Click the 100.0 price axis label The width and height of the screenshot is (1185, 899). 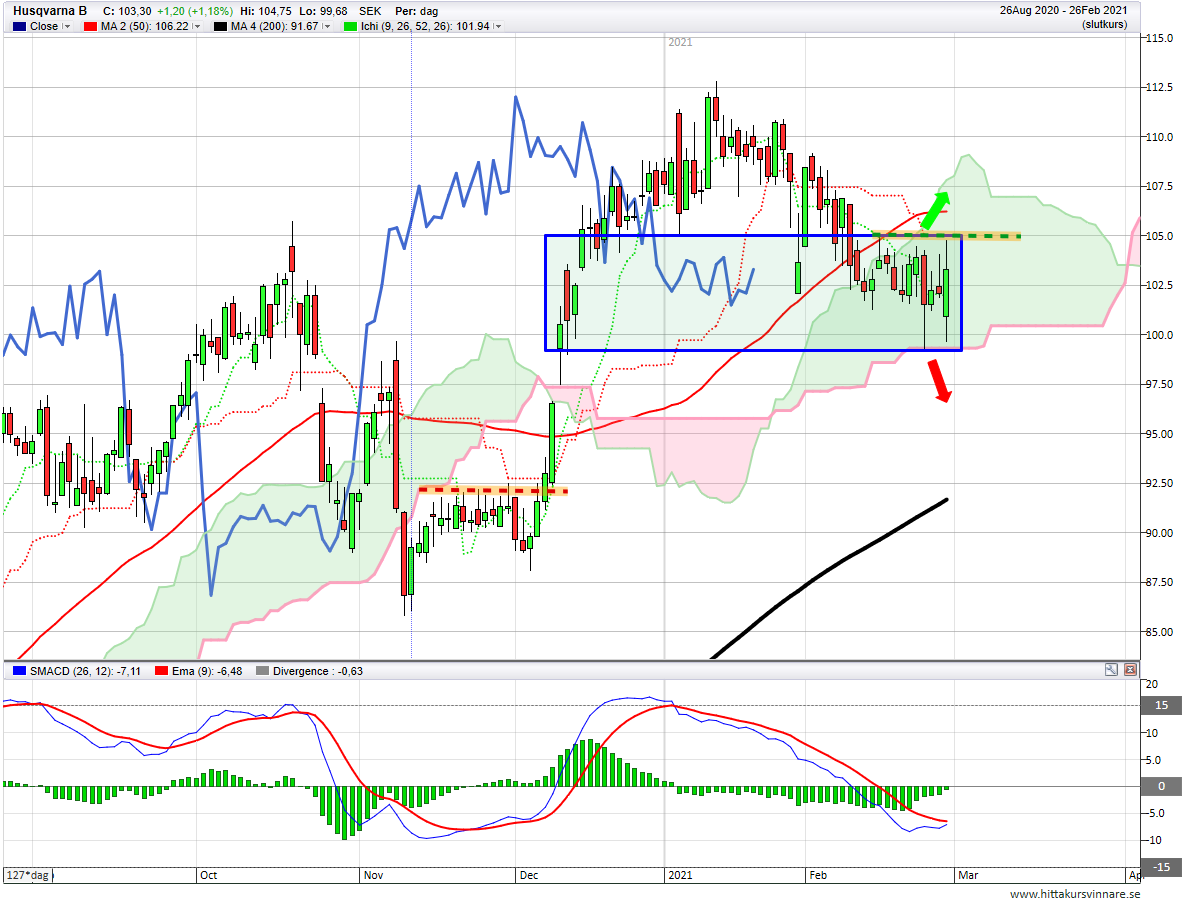click(x=1159, y=335)
